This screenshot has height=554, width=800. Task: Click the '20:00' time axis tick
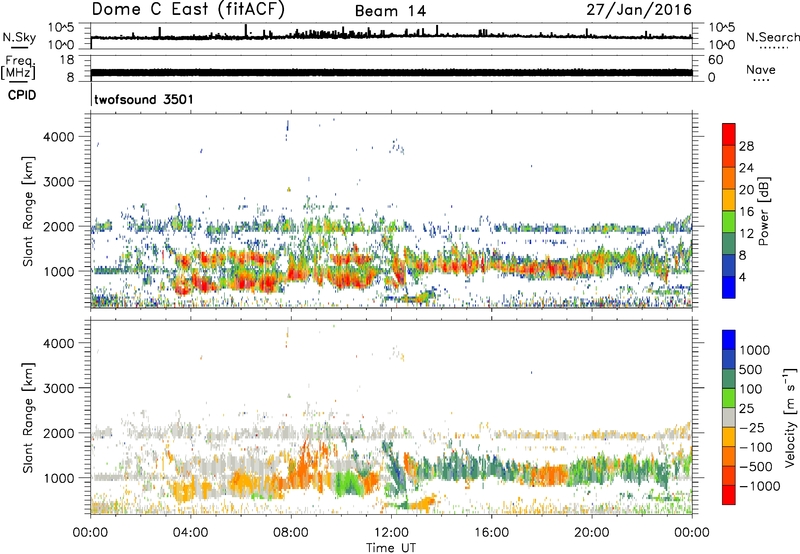click(592, 533)
